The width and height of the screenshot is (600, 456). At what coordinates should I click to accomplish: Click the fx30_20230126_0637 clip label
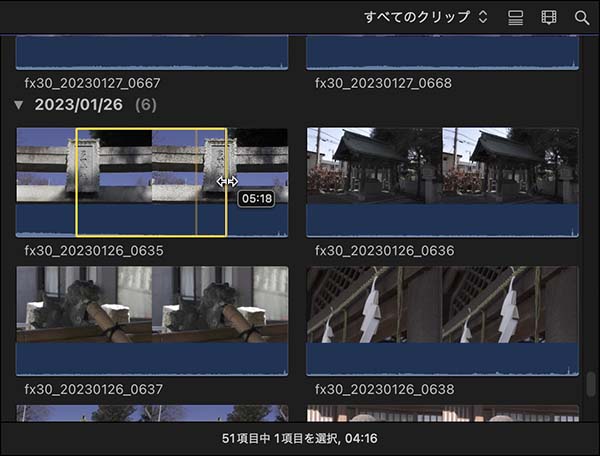pyautogui.click(x=94, y=389)
